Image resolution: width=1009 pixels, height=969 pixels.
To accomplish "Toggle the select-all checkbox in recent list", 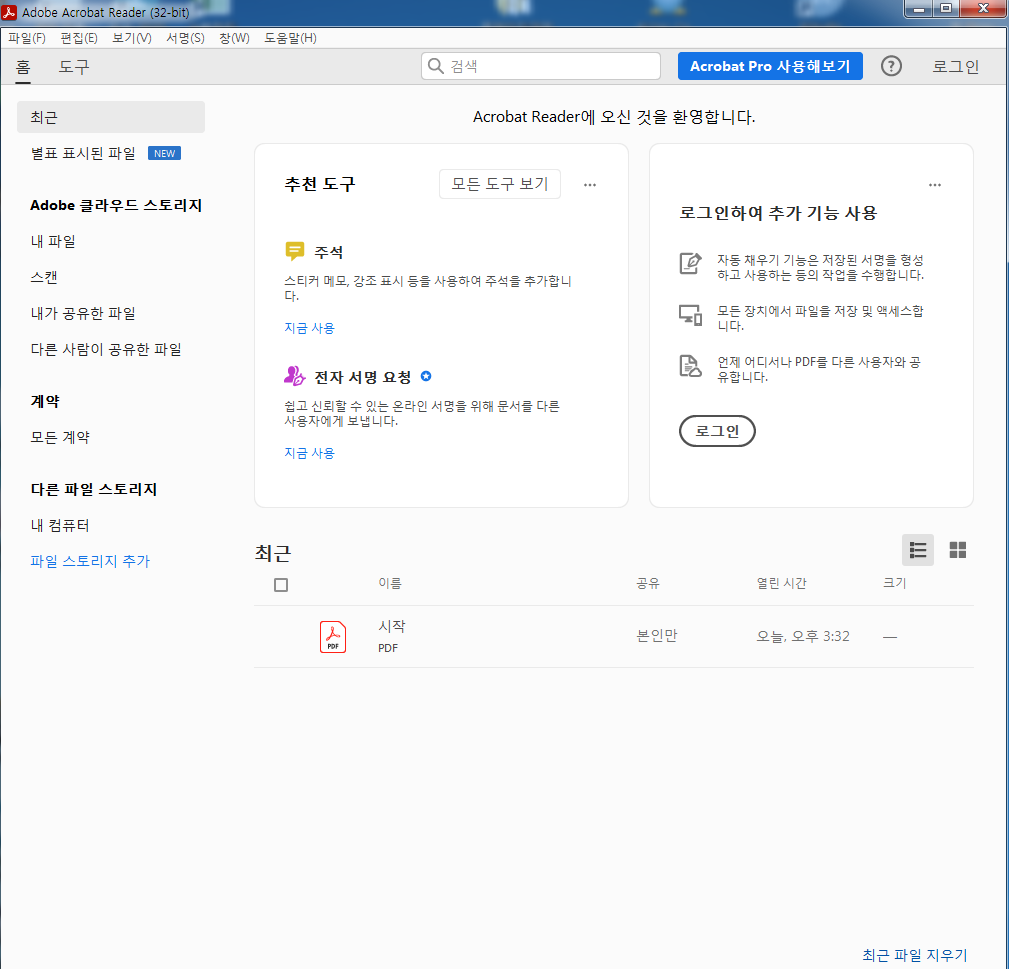I will (281, 584).
